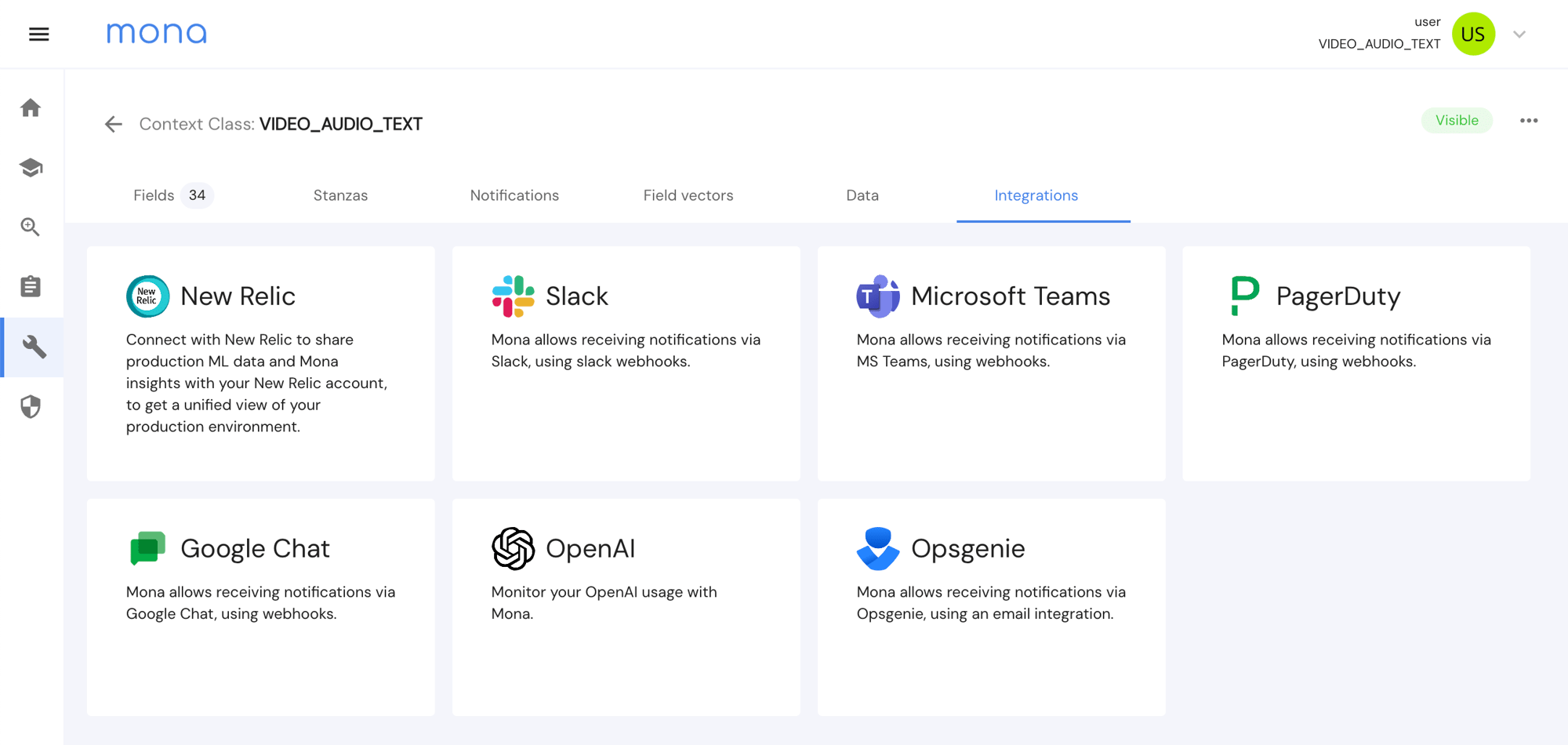Screen dimensions: 1568x745
Task: Click 'Opsgenie, using an email integration' description
Action: click(x=991, y=603)
